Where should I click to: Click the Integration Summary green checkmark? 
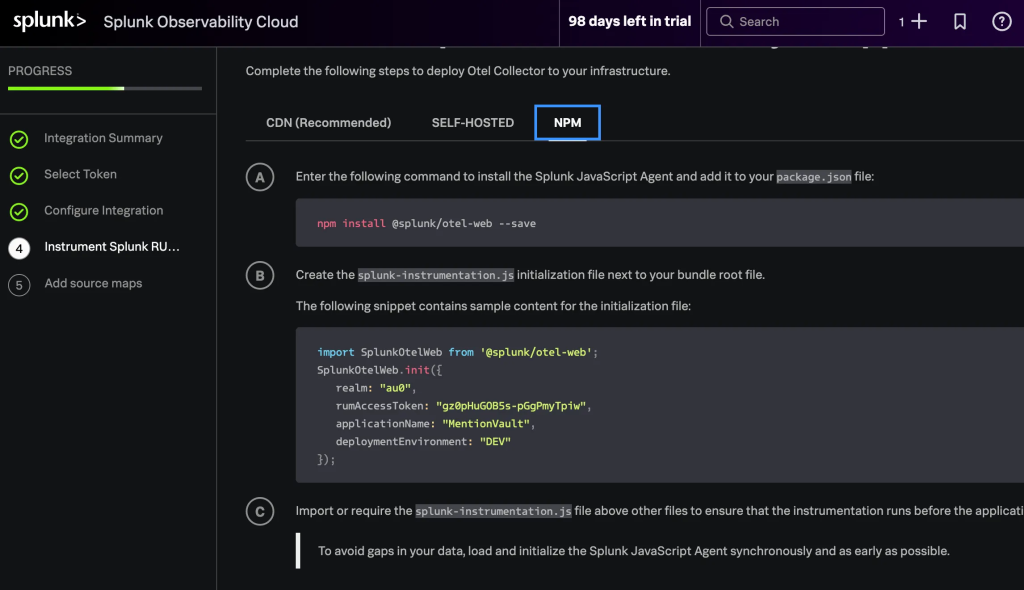point(19,139)
